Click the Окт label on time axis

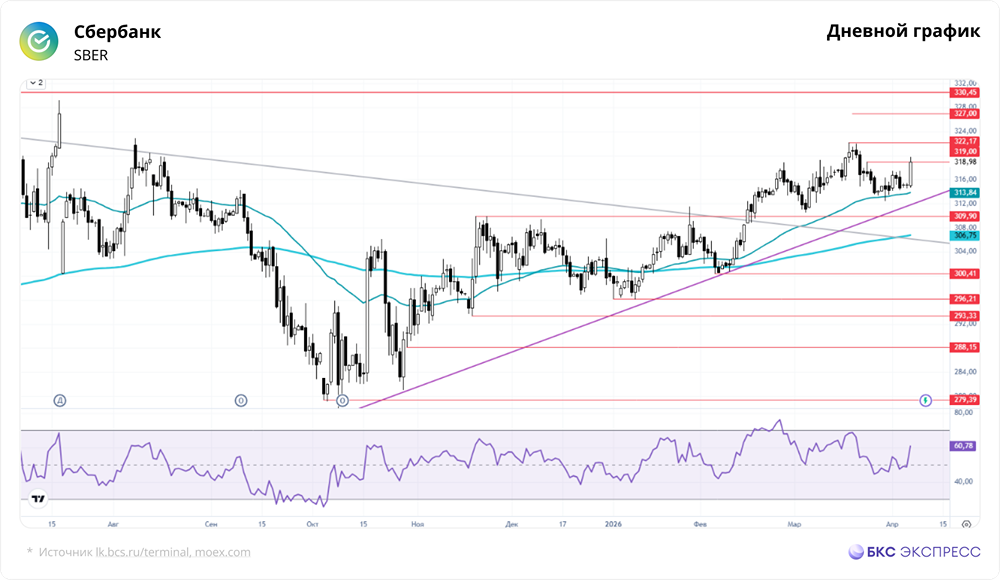(312, 524)
